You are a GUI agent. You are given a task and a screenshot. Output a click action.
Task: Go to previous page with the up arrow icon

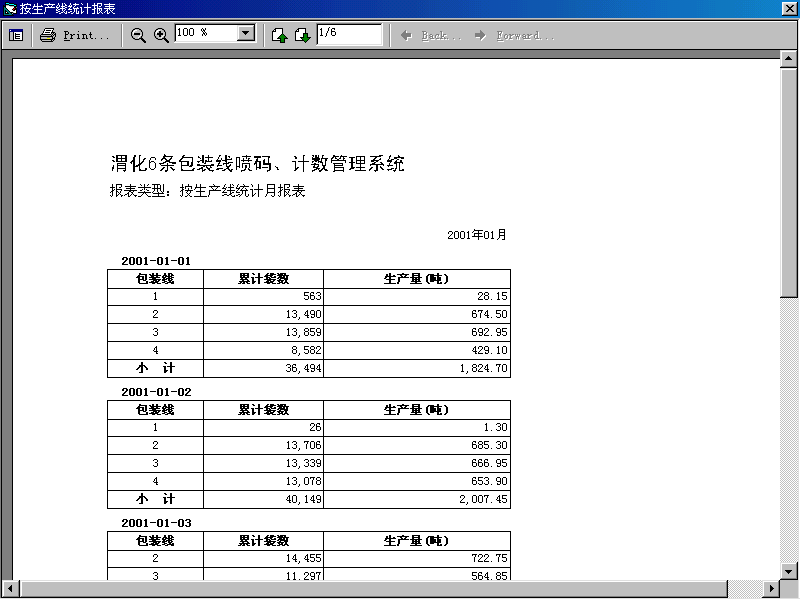click(x=279, y=35)
